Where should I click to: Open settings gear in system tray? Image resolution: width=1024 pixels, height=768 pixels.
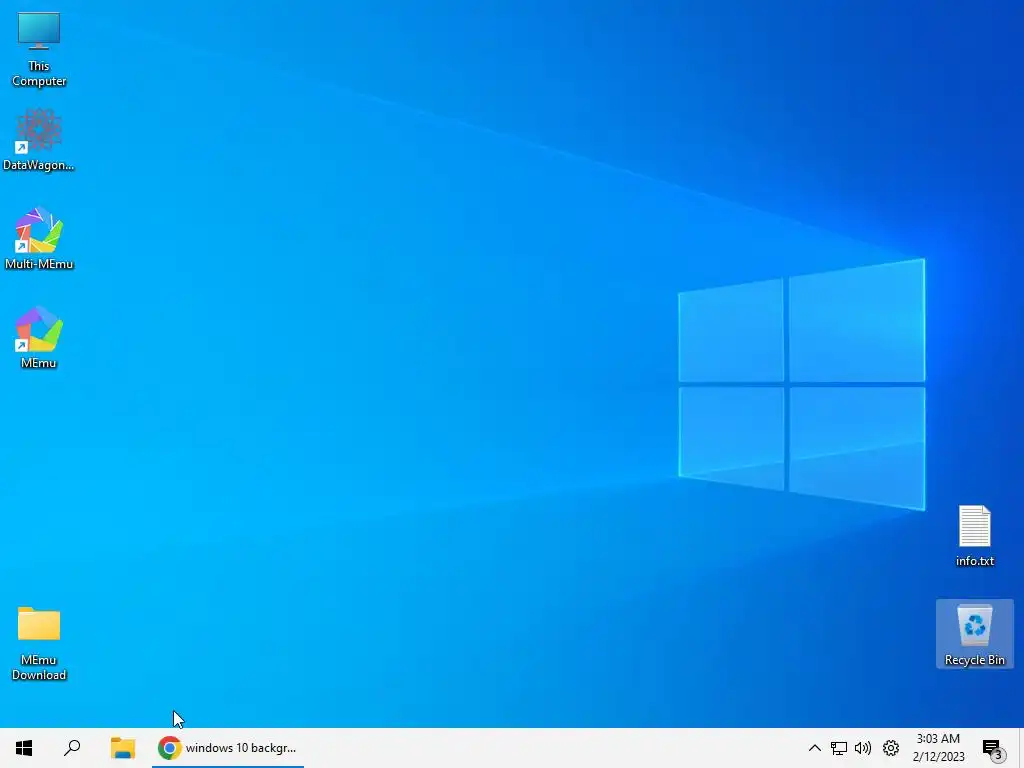891,748
